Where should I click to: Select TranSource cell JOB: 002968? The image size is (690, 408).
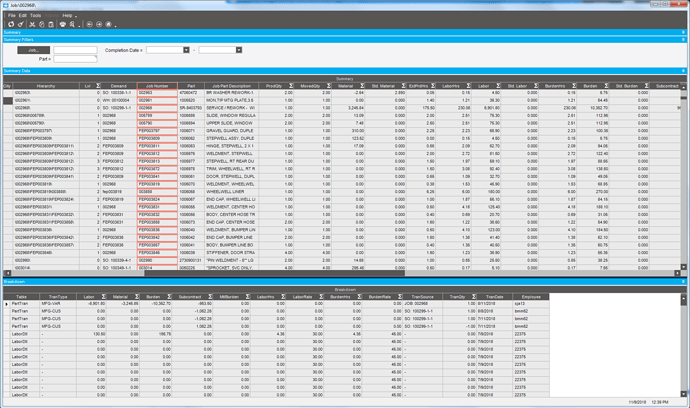(422, 304)
